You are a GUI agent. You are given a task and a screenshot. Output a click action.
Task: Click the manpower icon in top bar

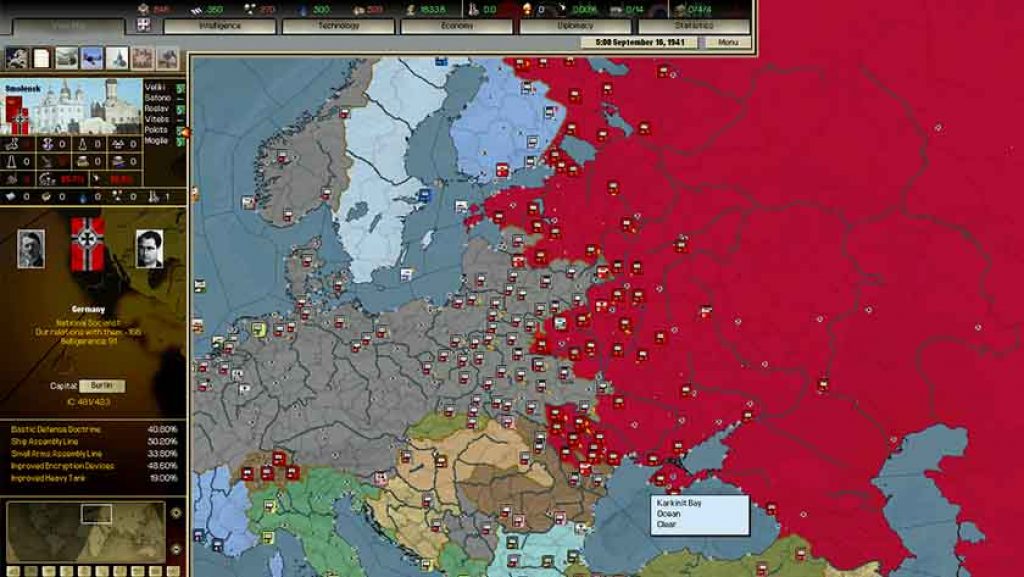[473, 8]
